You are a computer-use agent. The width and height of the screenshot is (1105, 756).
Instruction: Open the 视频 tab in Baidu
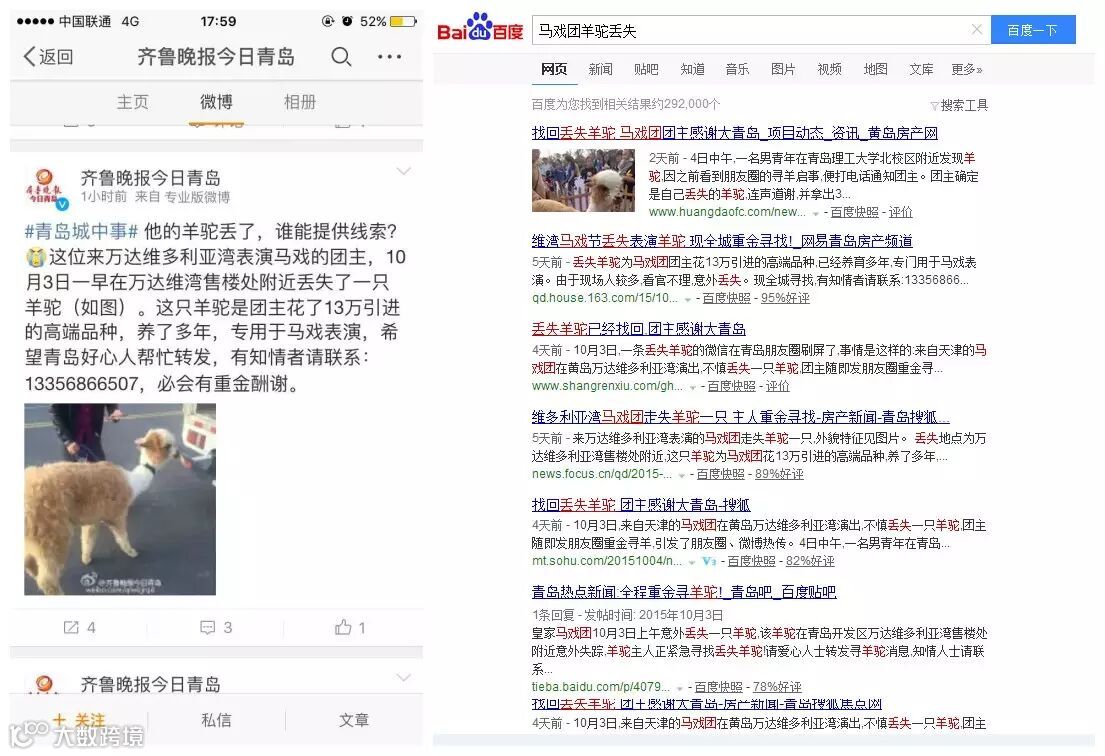click(829, 69)
